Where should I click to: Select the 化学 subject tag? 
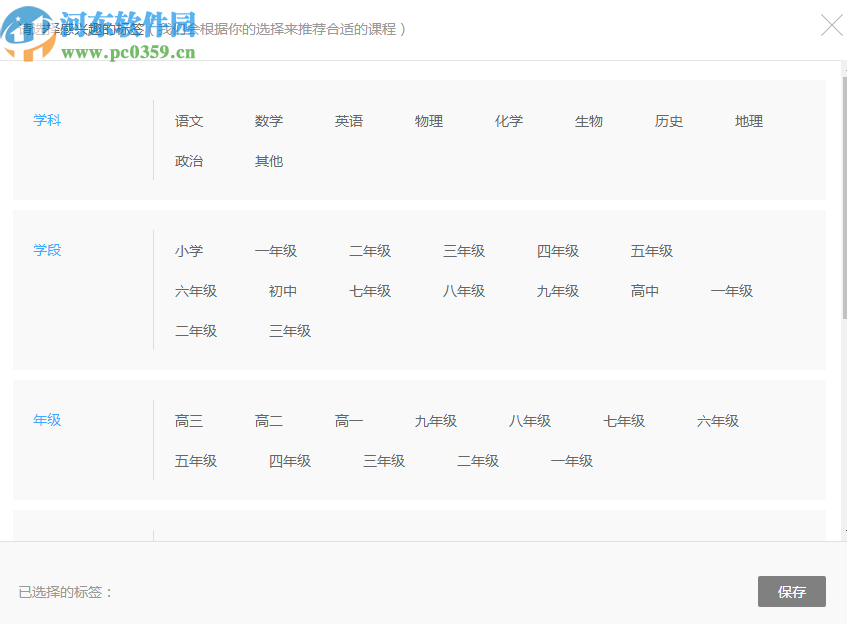point(509,120)
